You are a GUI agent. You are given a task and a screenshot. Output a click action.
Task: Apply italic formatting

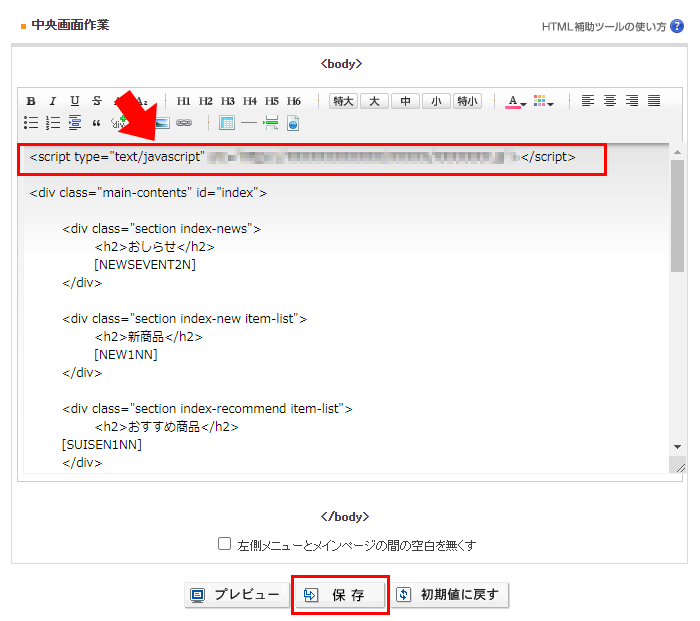coord(53,101)
